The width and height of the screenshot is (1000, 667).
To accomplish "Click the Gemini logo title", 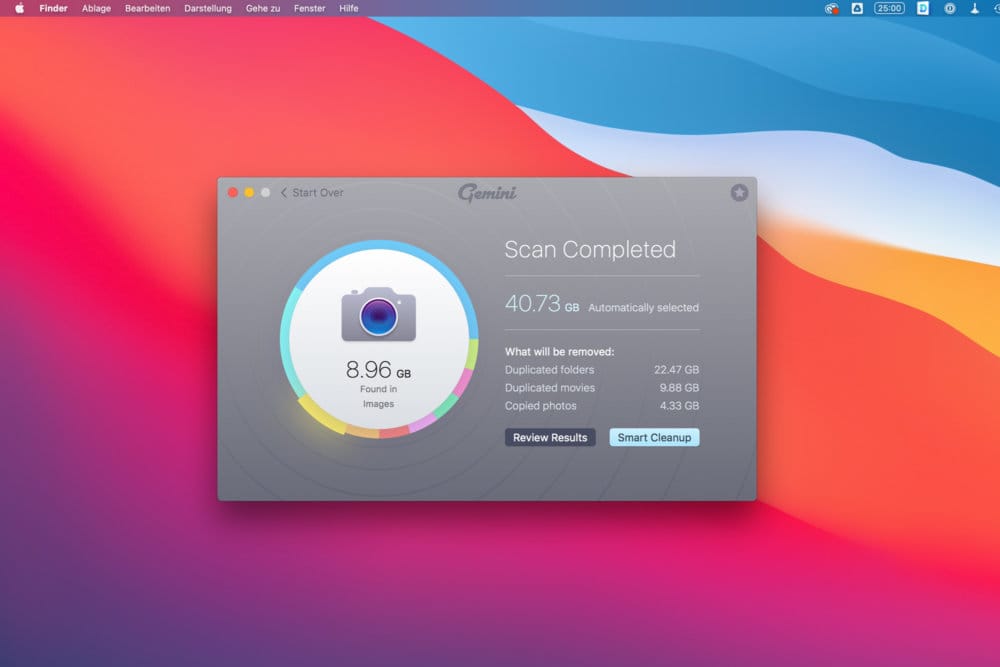I will (487, 192).
